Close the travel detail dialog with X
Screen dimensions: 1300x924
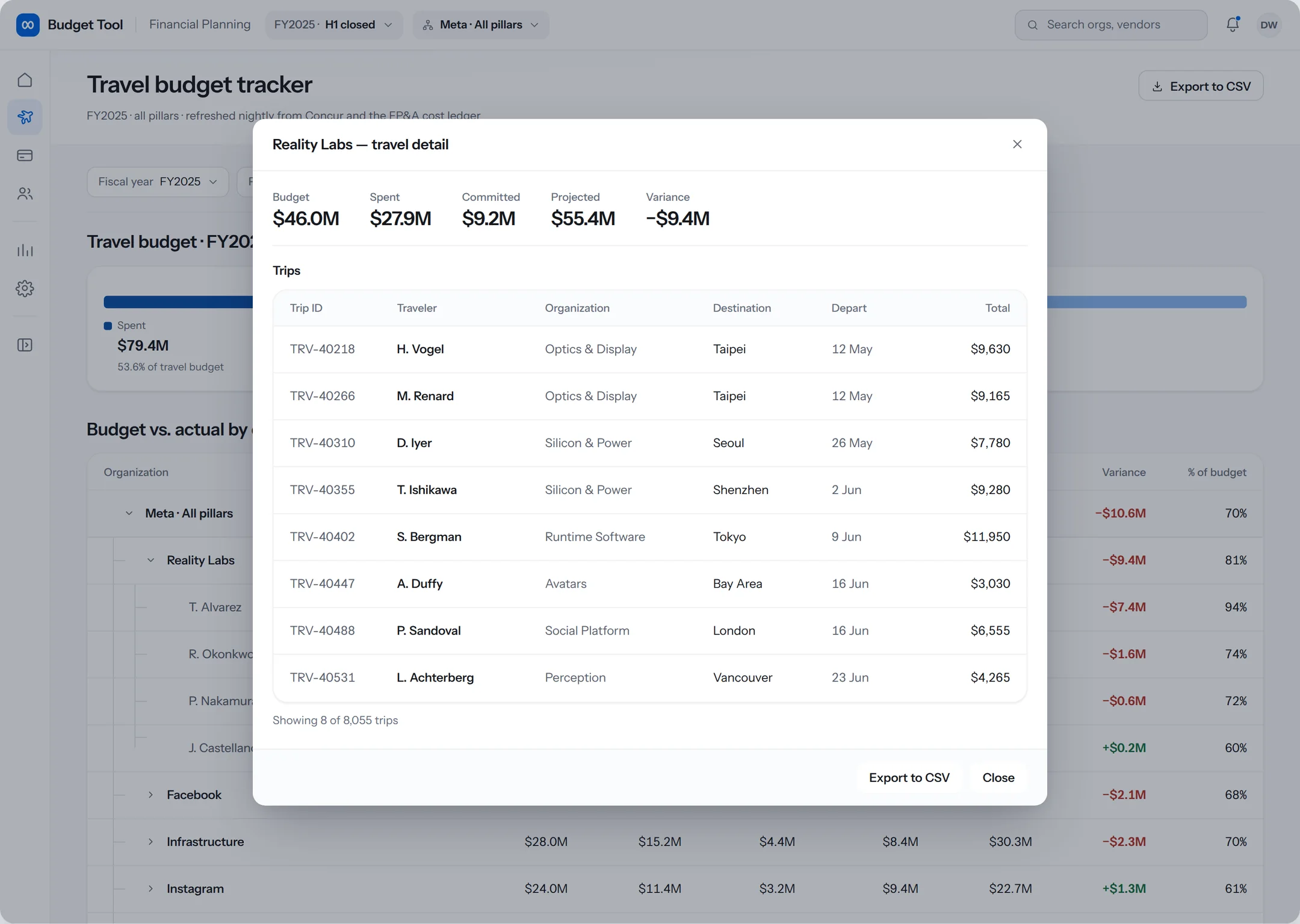[1017, 144]
